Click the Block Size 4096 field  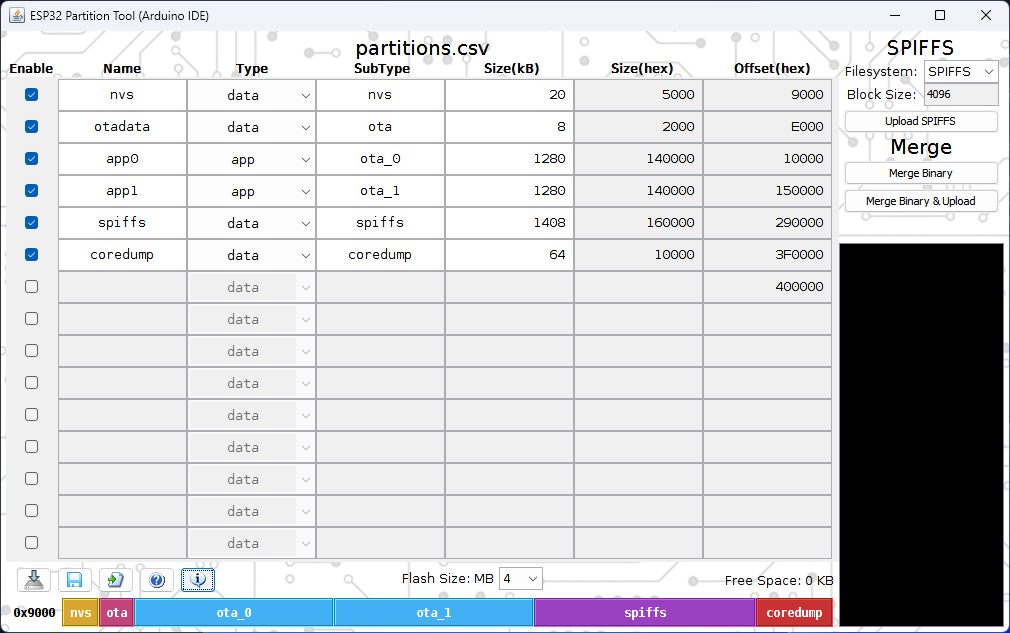pos(961,94)
